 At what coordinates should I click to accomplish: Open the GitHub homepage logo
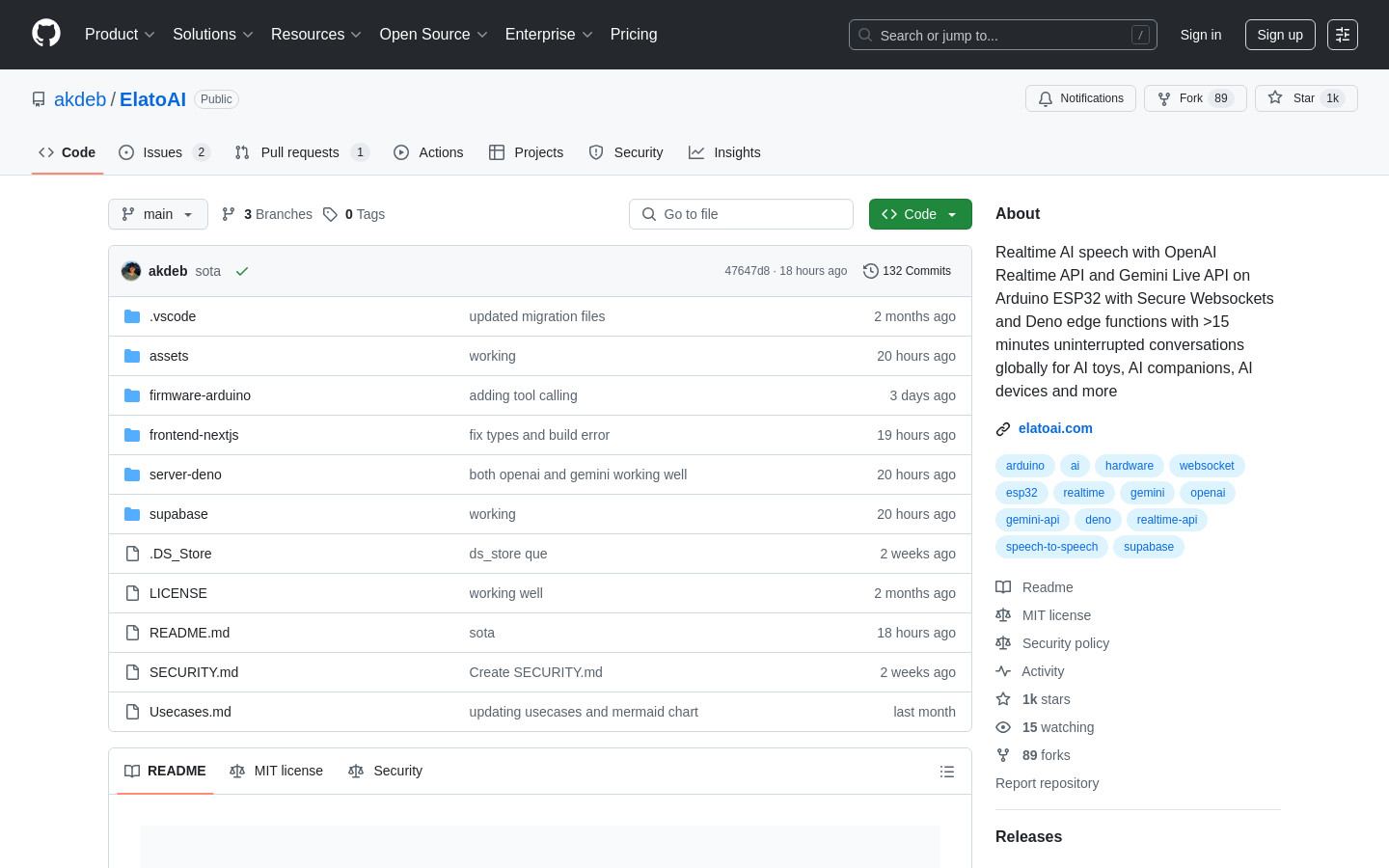[46, 34]
